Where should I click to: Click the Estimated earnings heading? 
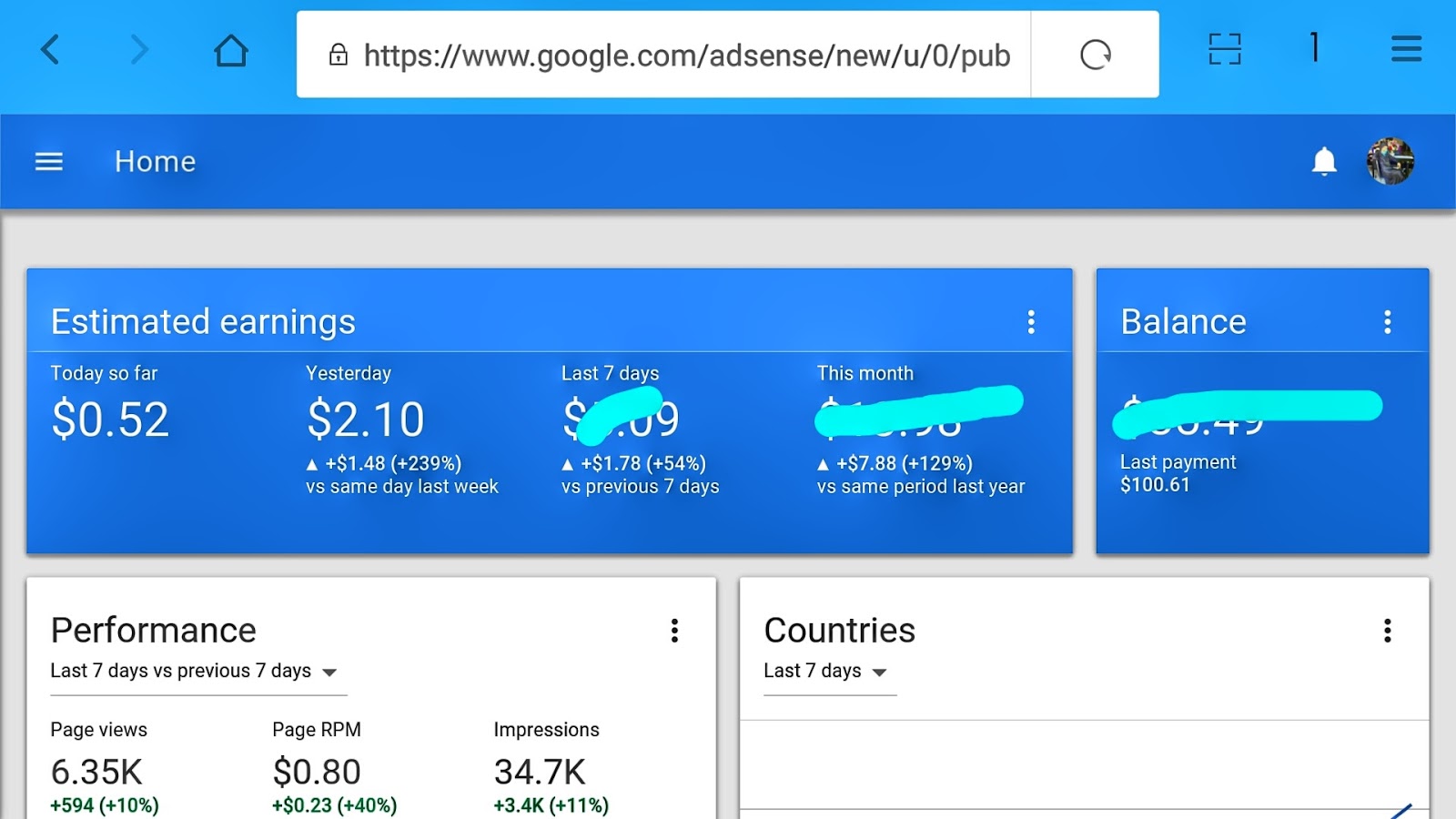pos(203,321)
